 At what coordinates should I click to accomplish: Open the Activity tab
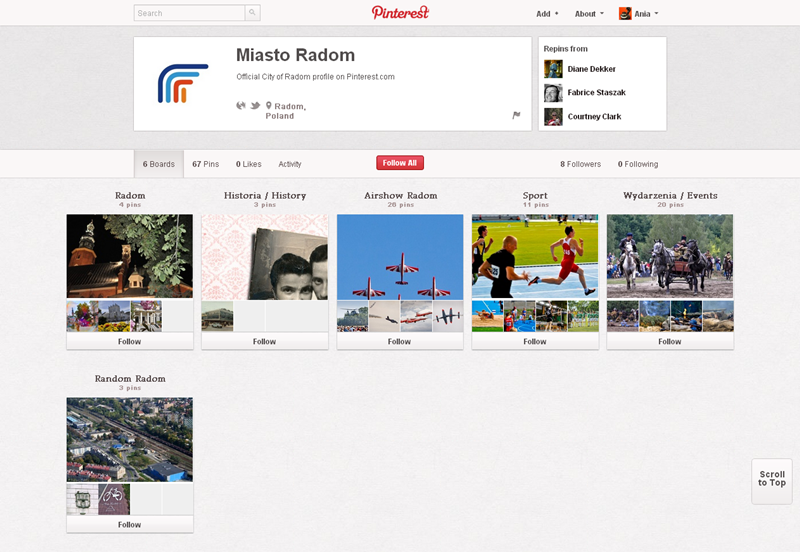[x=290, y=164]
